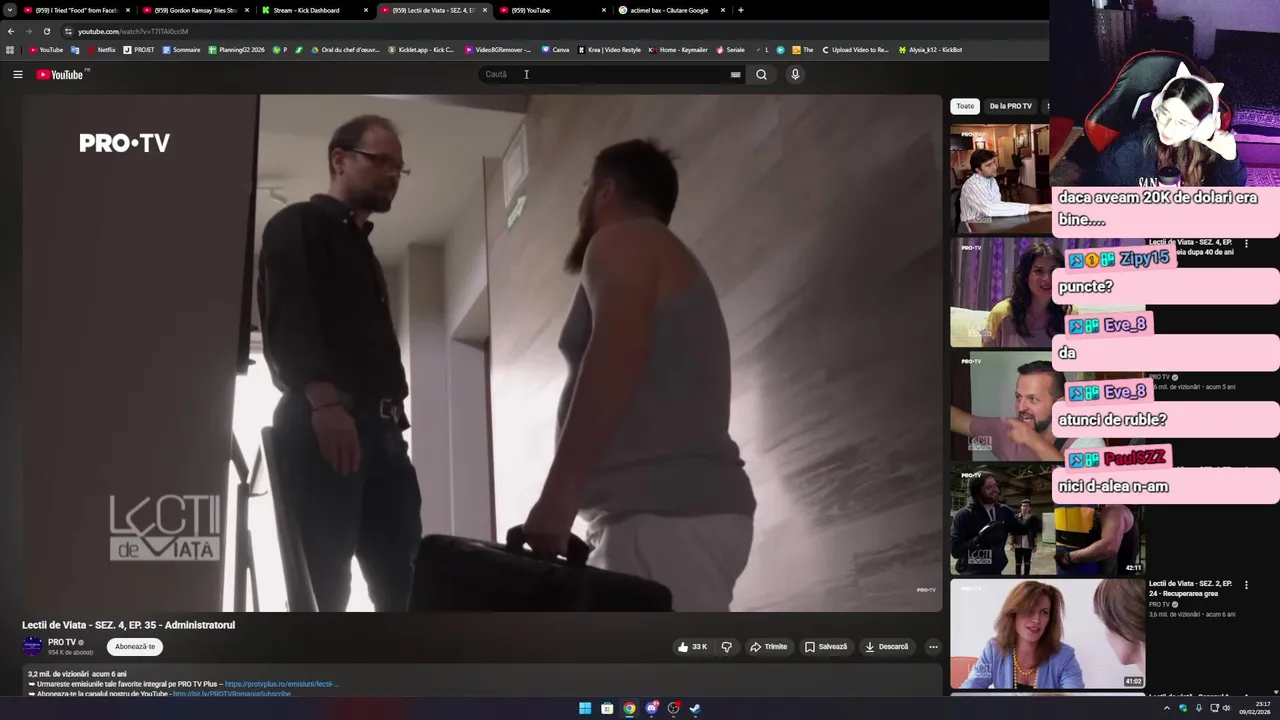1280x720 pixels.
Task: Open the YouTube hamburger guide menu
Action: (x=17, y=74)
